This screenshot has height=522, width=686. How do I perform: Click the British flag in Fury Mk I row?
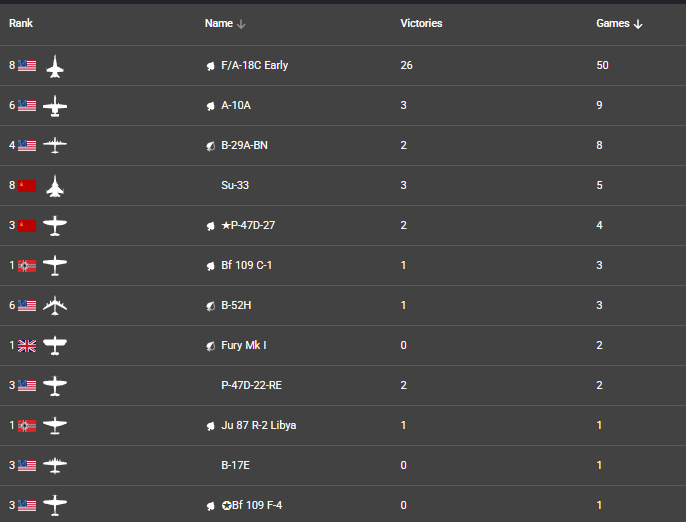27,346
